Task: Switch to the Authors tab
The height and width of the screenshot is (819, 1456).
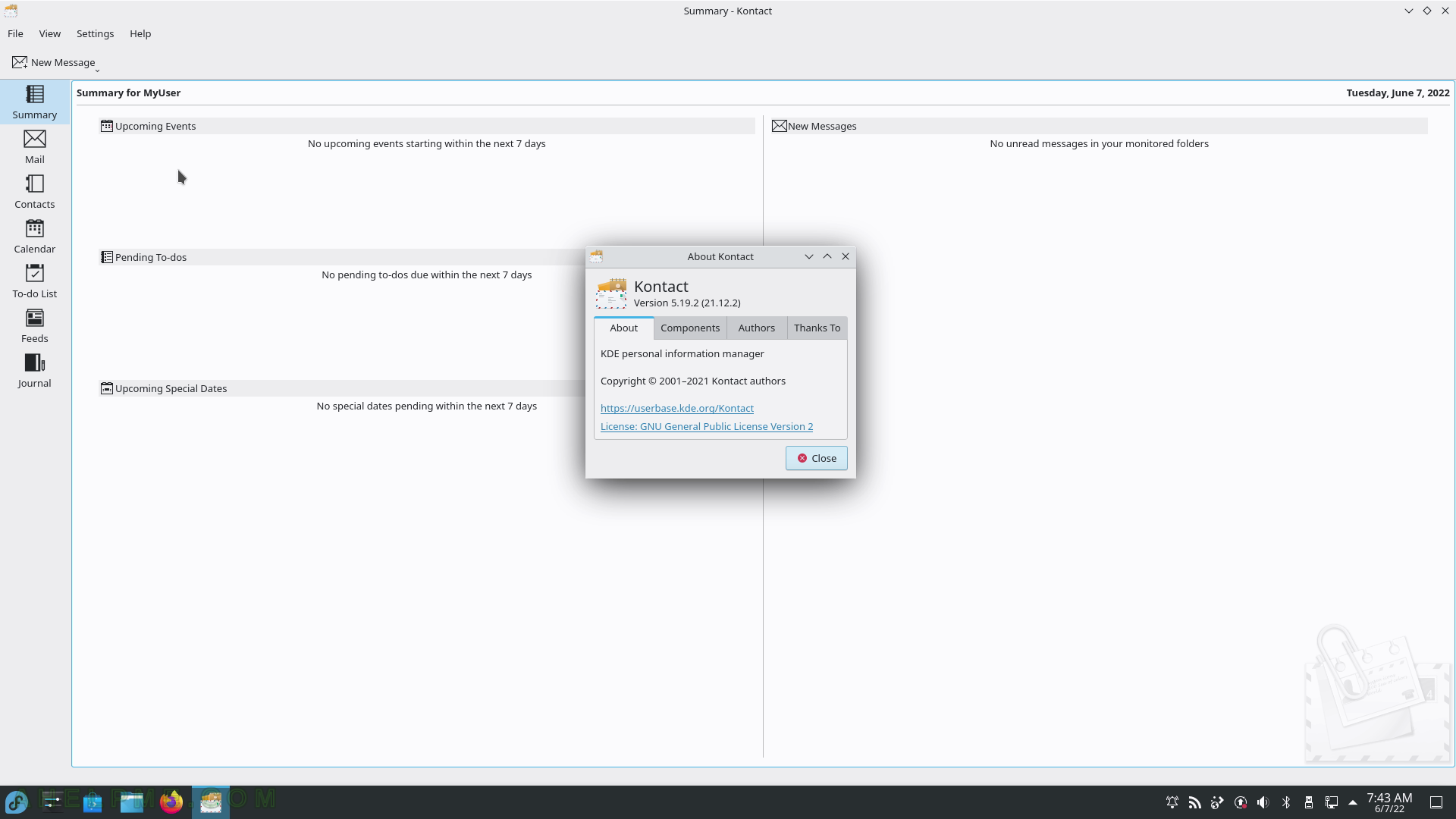Action: [x=756, y=328]
